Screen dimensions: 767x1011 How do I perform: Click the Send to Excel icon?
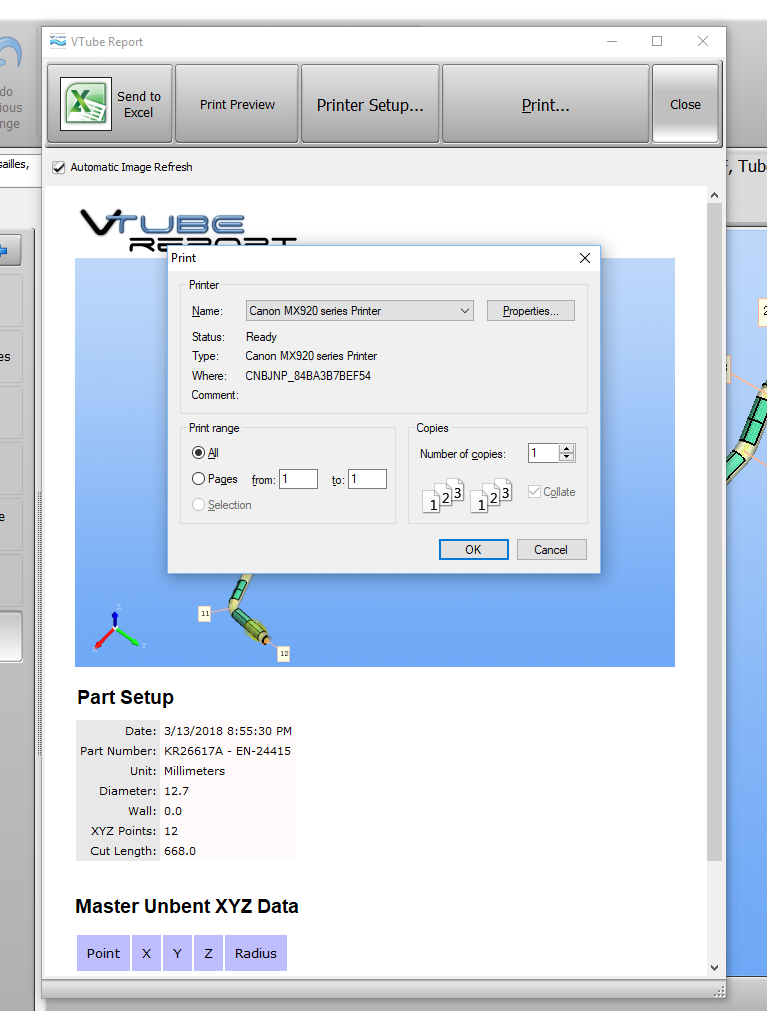coord(86,104)
